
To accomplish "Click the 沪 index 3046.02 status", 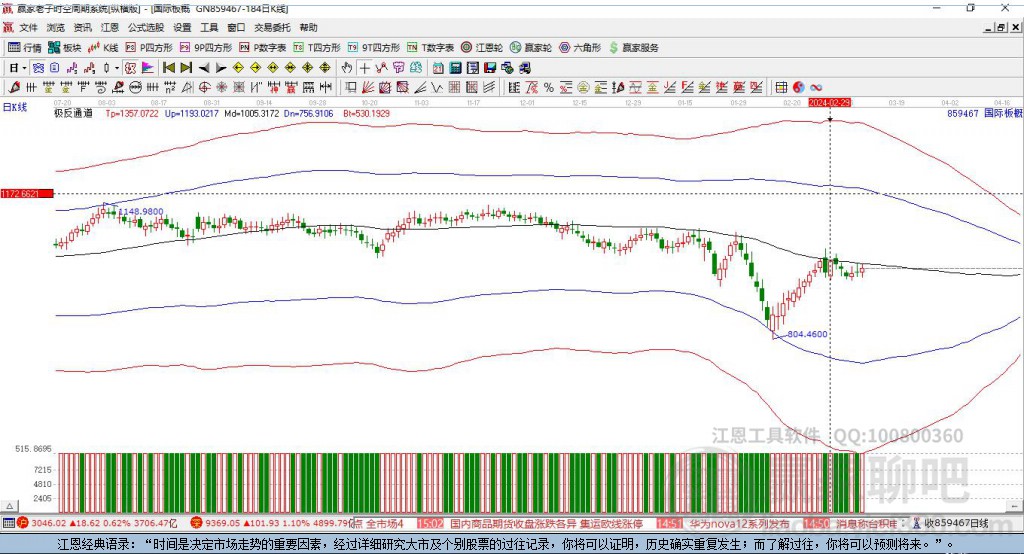I will (x=98, y=523).
